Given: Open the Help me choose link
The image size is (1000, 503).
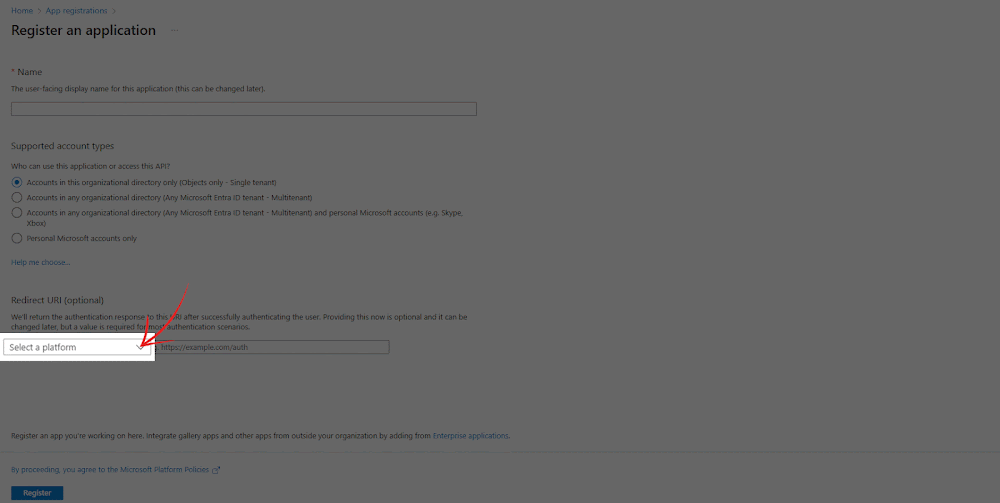Looking at the screenshot, I should (x=40, y=262).
